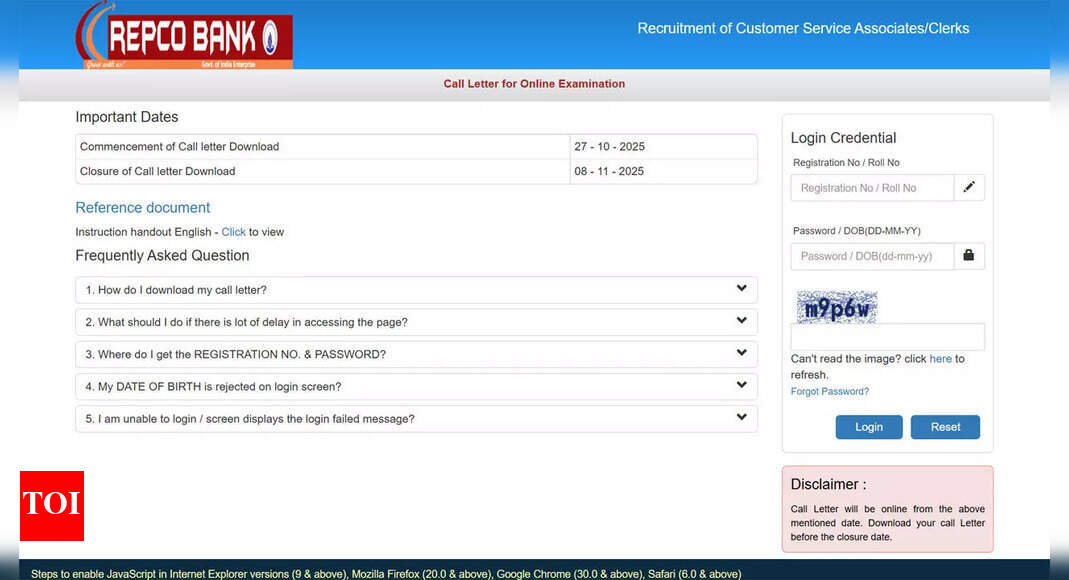Focus the Registration No / Roll No field
This screenshot has height=580, width=1069.
pos(871,188)
